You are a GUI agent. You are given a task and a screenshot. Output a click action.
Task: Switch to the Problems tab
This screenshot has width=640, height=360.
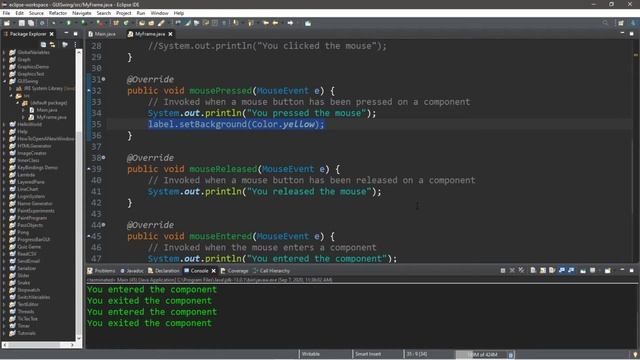point(101,271)
